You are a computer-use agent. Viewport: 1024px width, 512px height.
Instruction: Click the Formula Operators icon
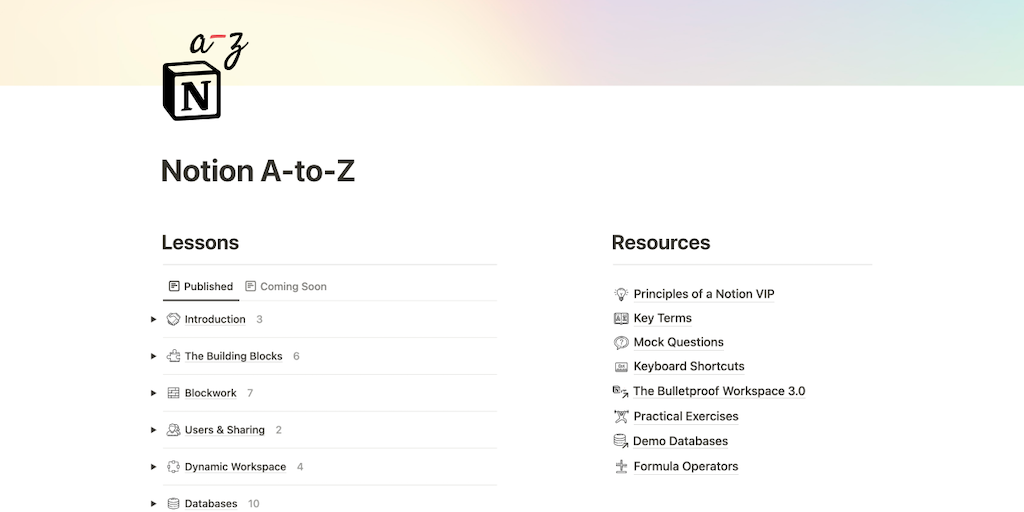pos(621,466)
